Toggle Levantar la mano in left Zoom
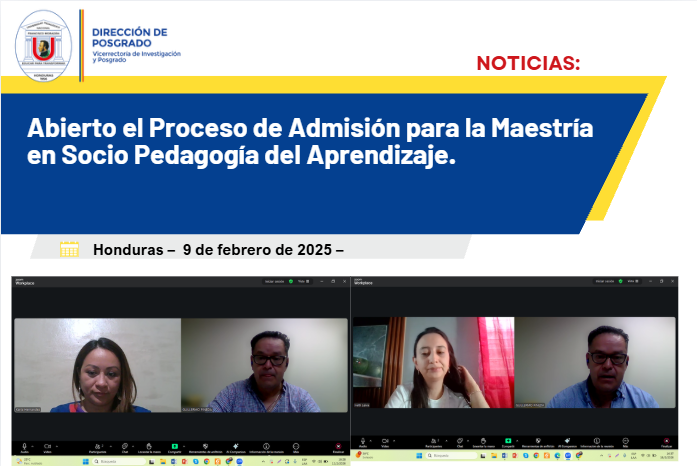 point(148,446)
